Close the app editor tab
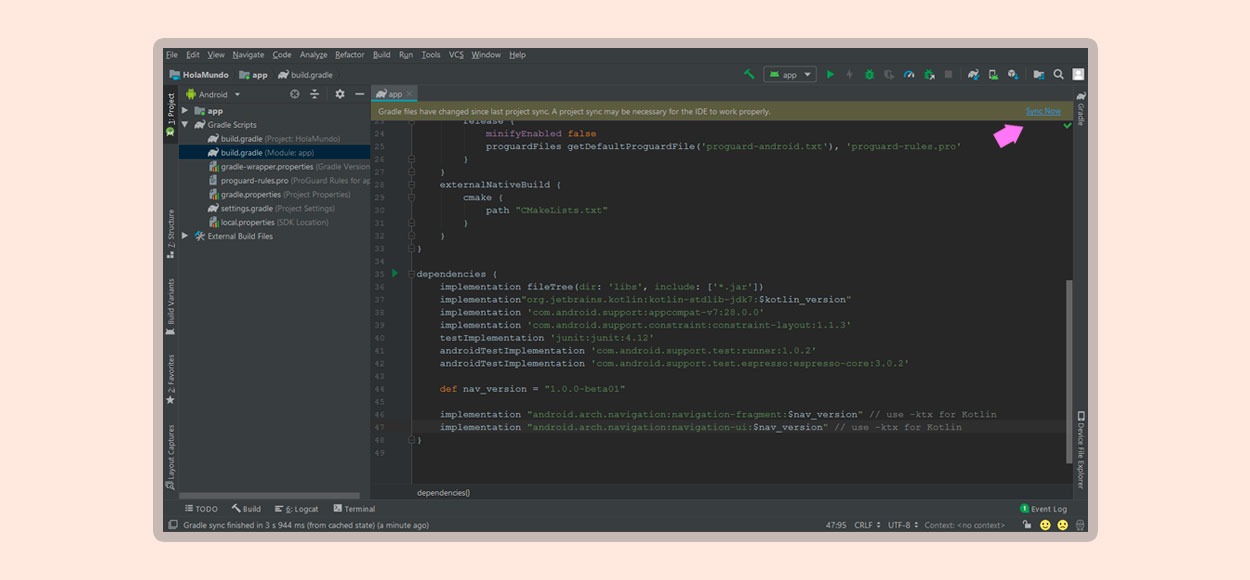The width and height of the screenshot is (1250, 580). click(x=410, y=94)
